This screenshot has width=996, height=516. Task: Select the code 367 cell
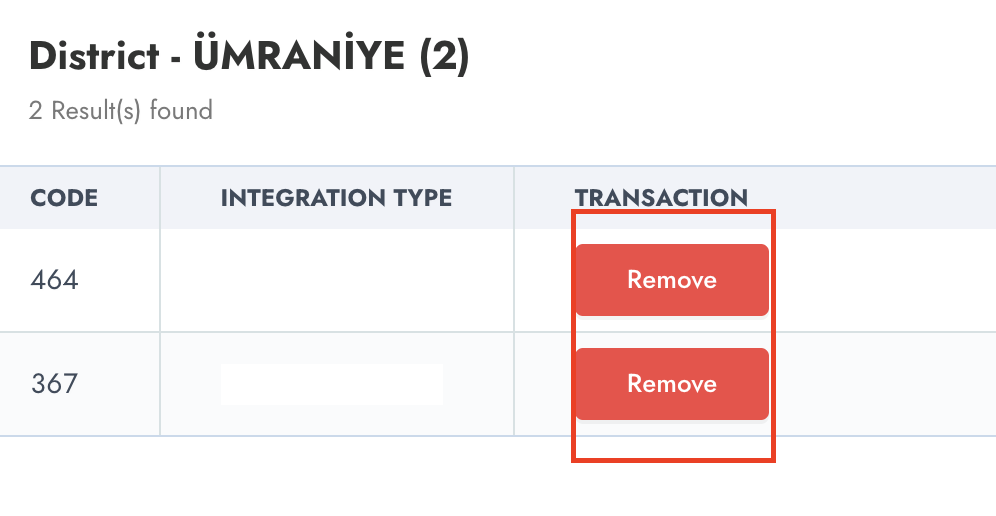click(55, 384)
